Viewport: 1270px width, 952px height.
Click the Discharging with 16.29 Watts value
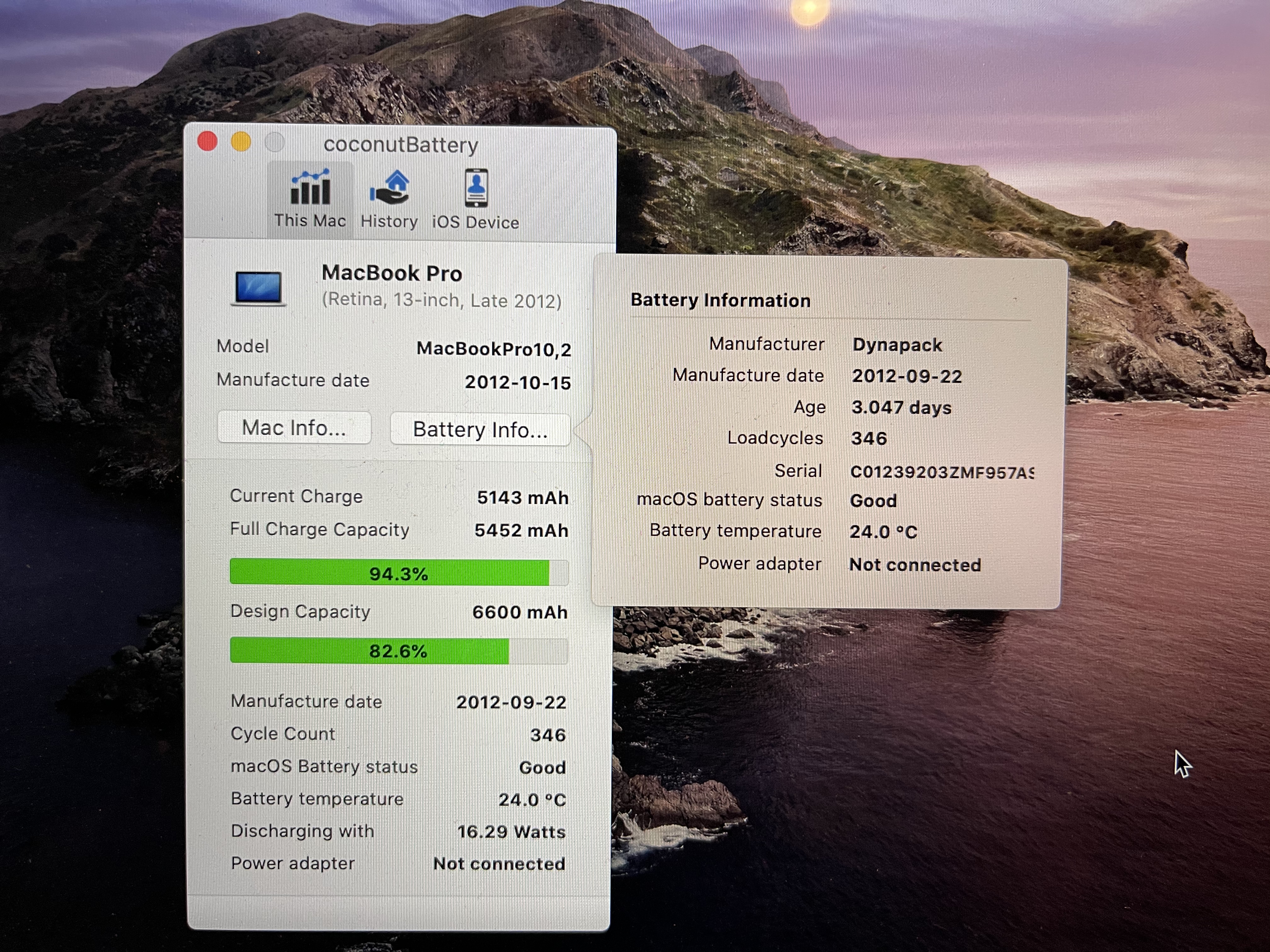[x=511, y=831]
